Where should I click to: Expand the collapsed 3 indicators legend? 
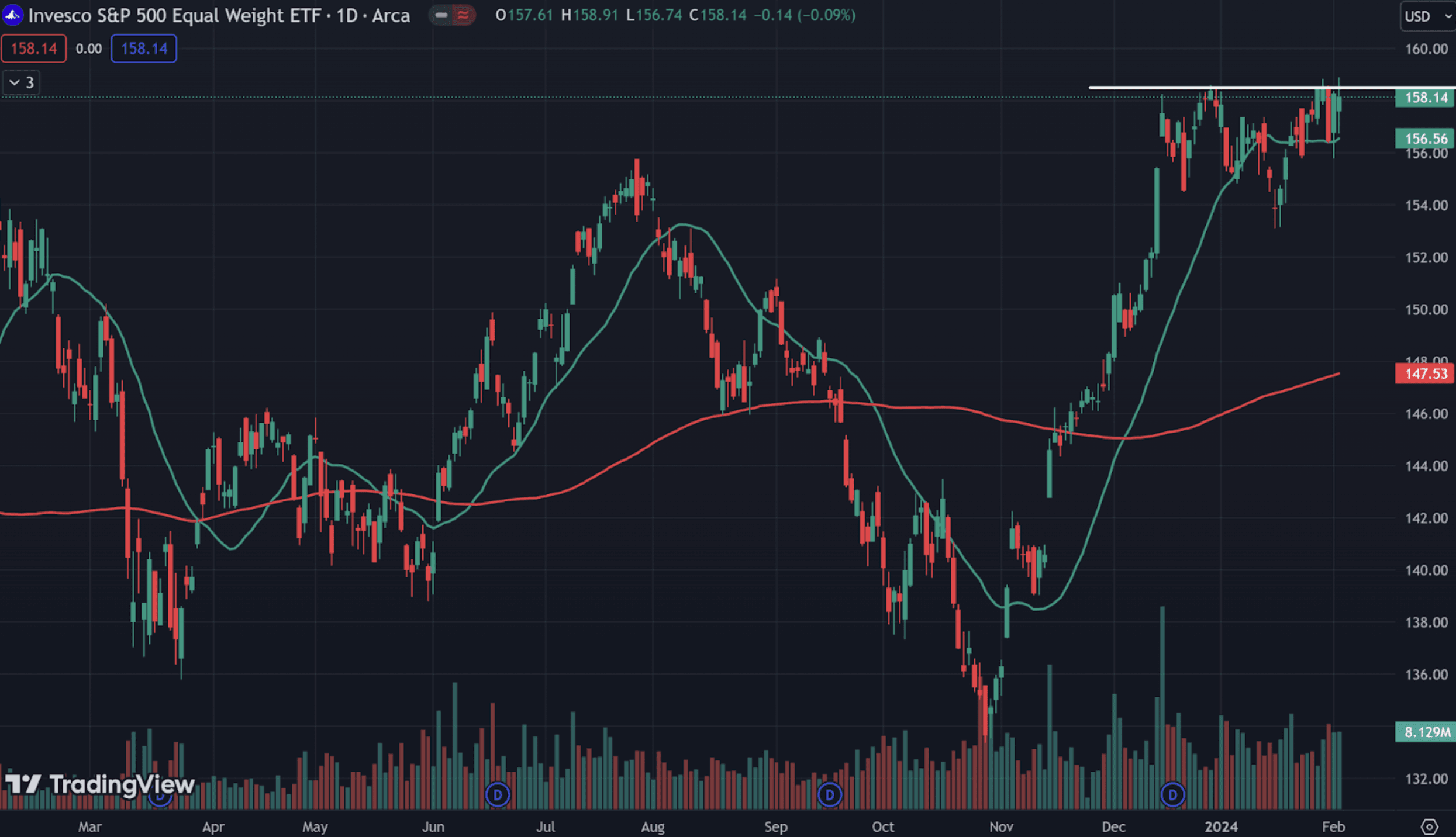click(22, 82)
